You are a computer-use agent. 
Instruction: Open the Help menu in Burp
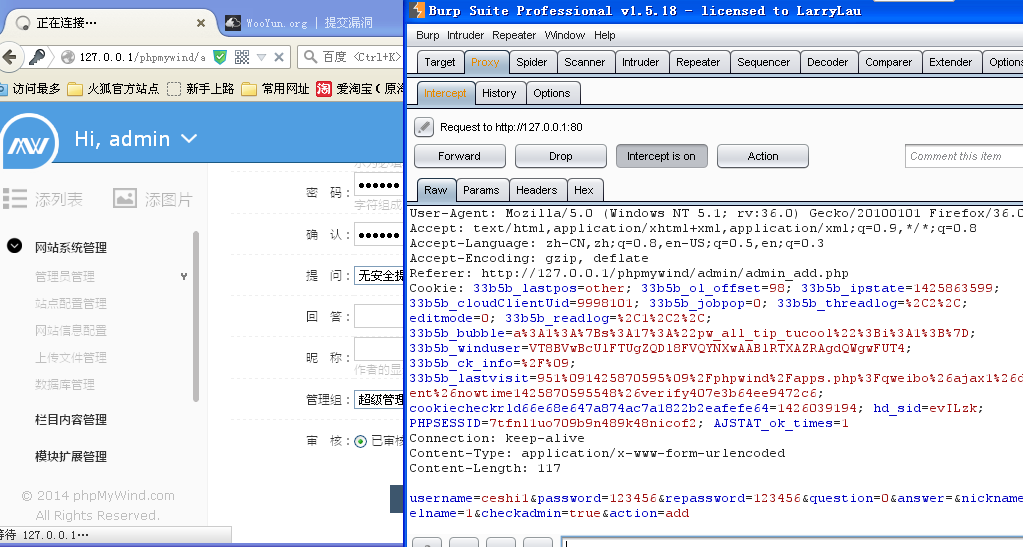(604, 35)
